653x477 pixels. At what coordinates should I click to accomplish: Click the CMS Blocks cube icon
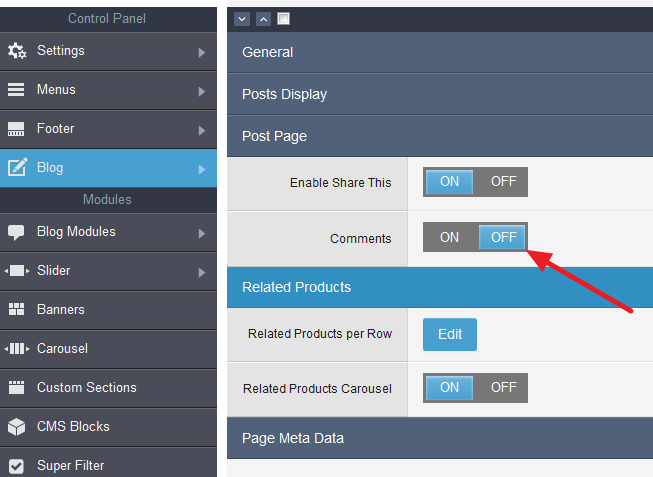pyautogui.click(x=16, y=427)
